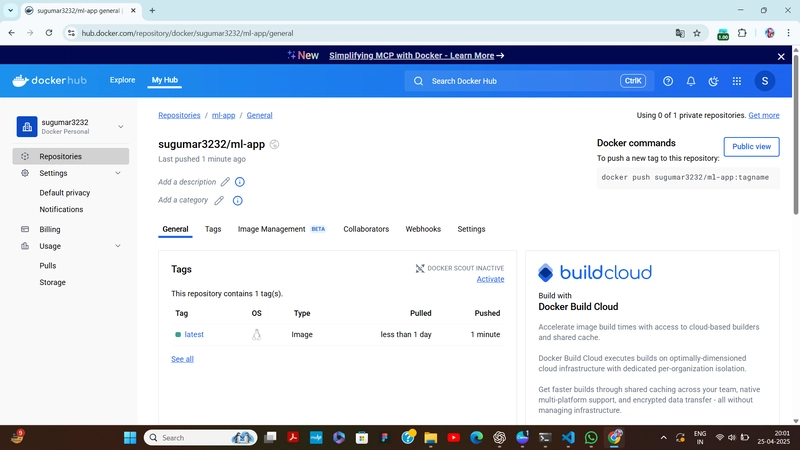Open the notifications bell icon
800x450 pixels.
(691, 81)
